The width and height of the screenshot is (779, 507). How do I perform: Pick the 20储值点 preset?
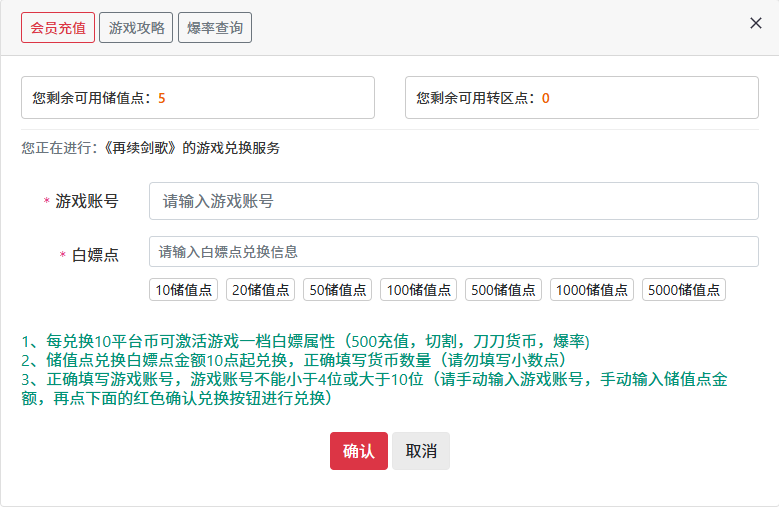[x=261, y=290]
